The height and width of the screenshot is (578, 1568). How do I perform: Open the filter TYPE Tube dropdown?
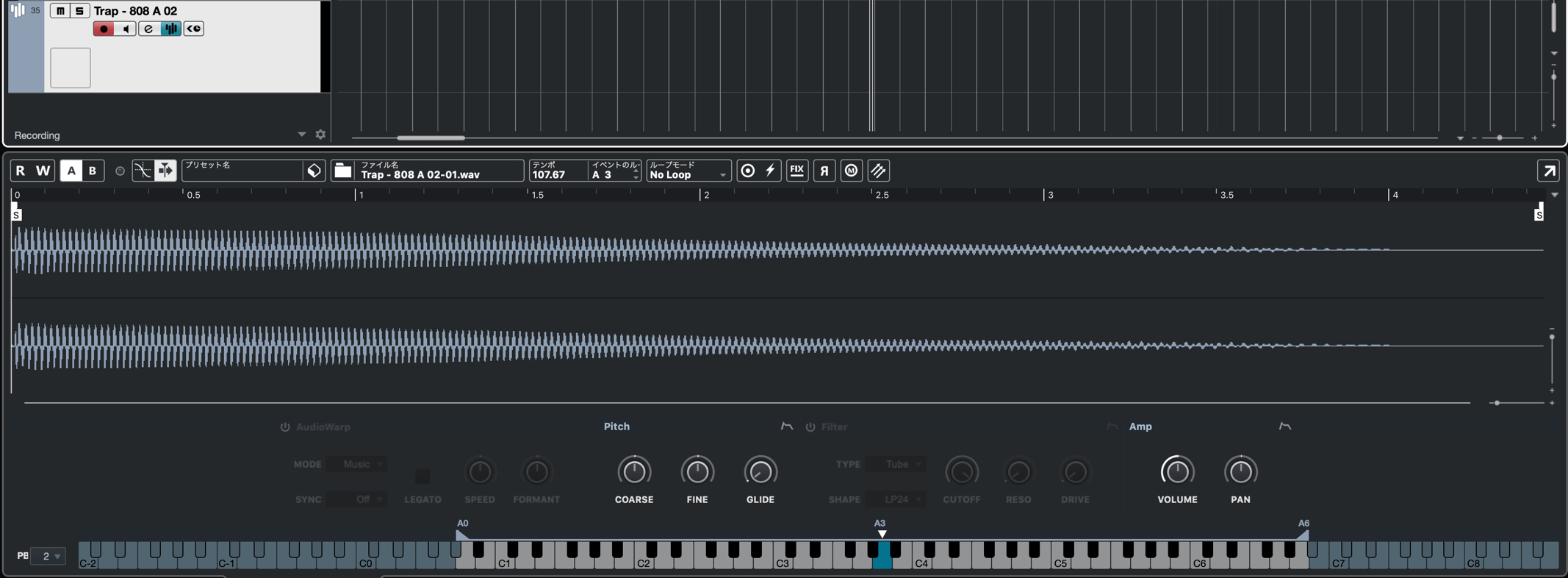click(x=896, y=464)
